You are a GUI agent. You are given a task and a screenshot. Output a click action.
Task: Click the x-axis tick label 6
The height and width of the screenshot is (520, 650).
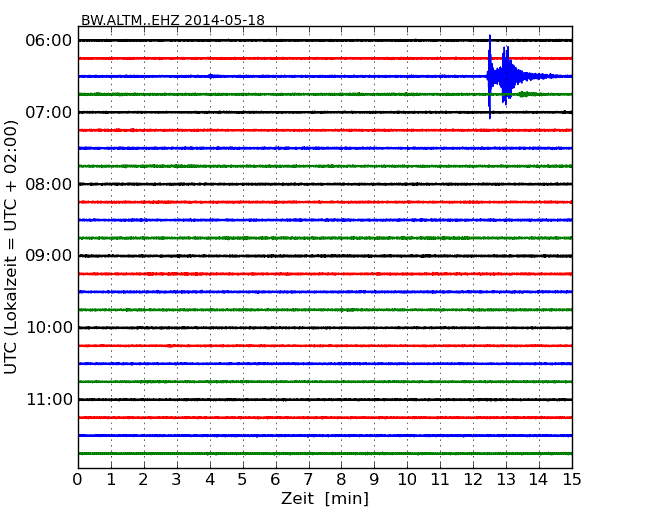click(275, 479)
